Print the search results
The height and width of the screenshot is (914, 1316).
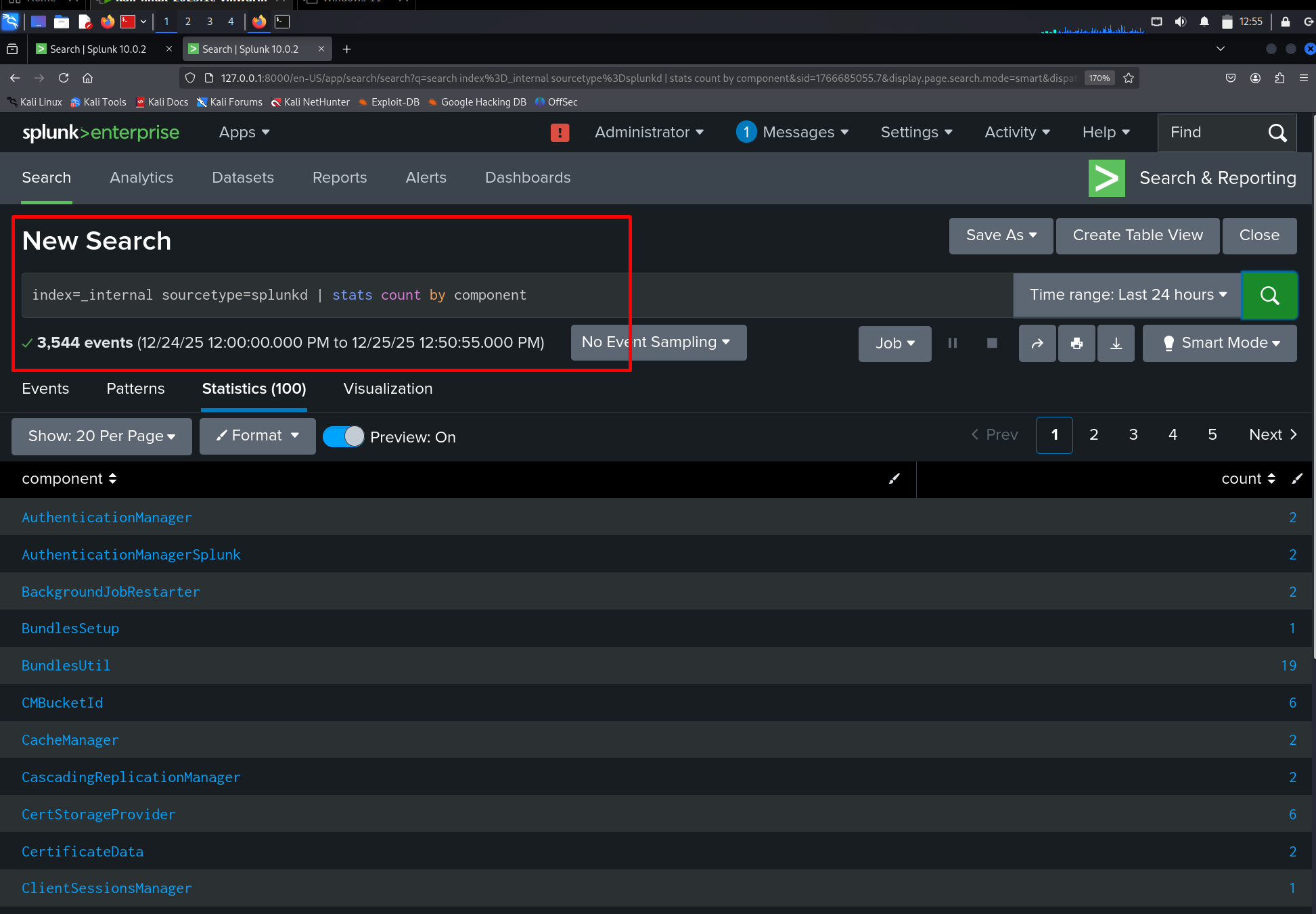pyautogui.click(x=1076, y=343)
